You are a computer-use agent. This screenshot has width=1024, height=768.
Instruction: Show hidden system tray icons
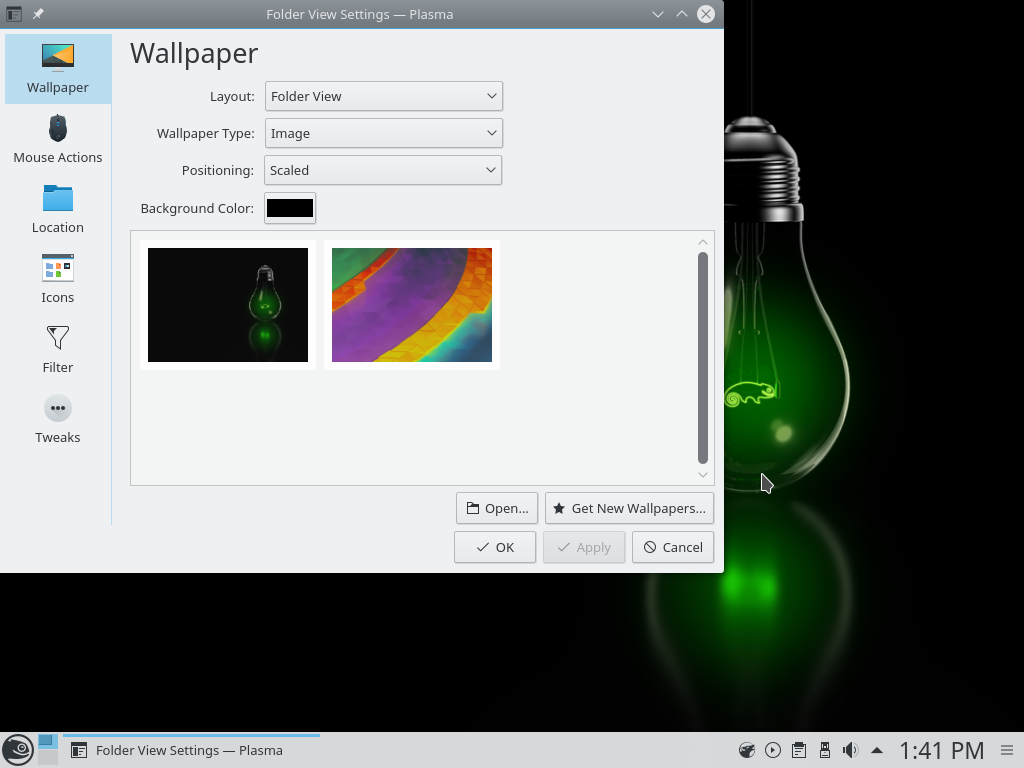click(877, 750)
